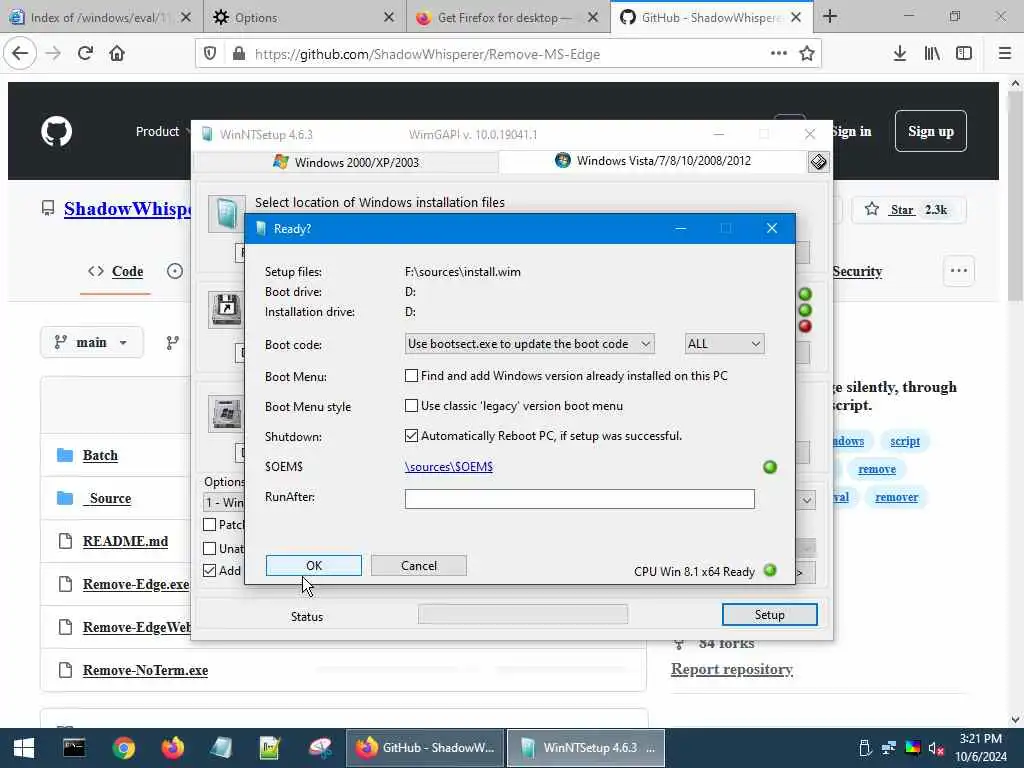Launch Chrome from the taskbar

click(123, 748)
